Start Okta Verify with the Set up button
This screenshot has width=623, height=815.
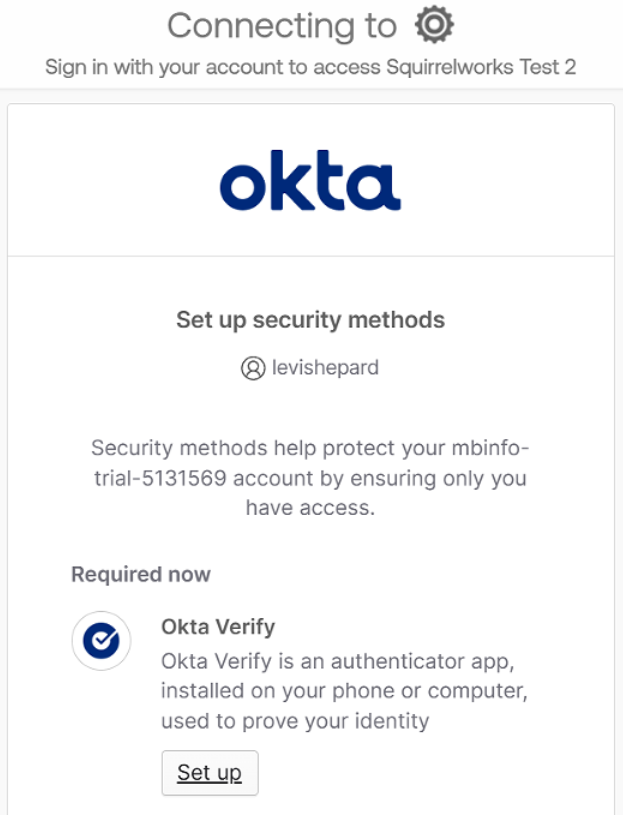(x=209, y=773)
